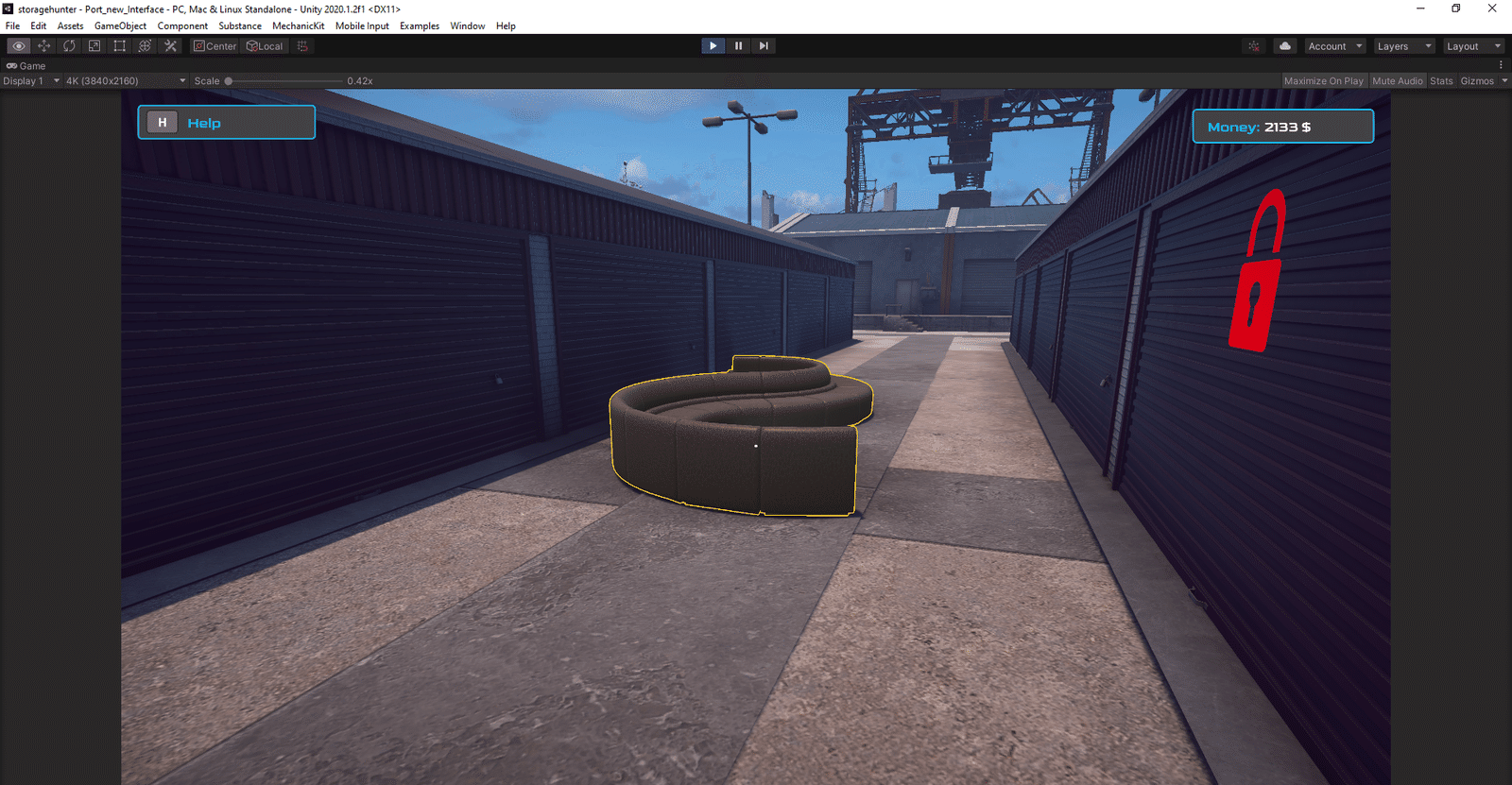Toggle handle rotation Local button
This screenshot has width=1512, height=785.
(265, 45)
